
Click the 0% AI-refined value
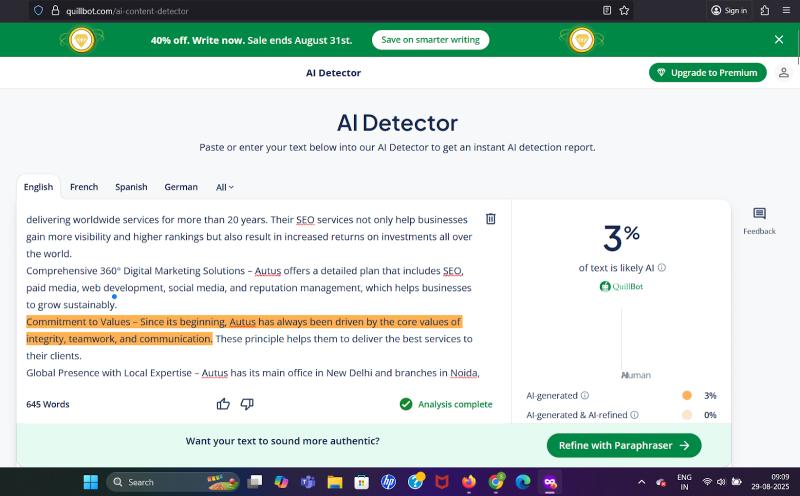pos(710,415)
